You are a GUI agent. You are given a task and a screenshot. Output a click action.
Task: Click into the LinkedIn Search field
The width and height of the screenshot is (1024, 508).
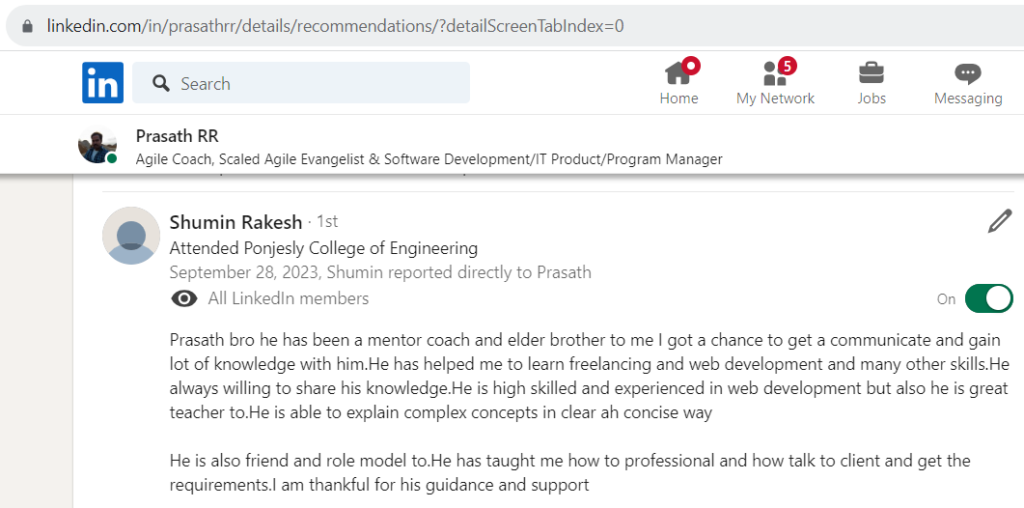[301, 83]
